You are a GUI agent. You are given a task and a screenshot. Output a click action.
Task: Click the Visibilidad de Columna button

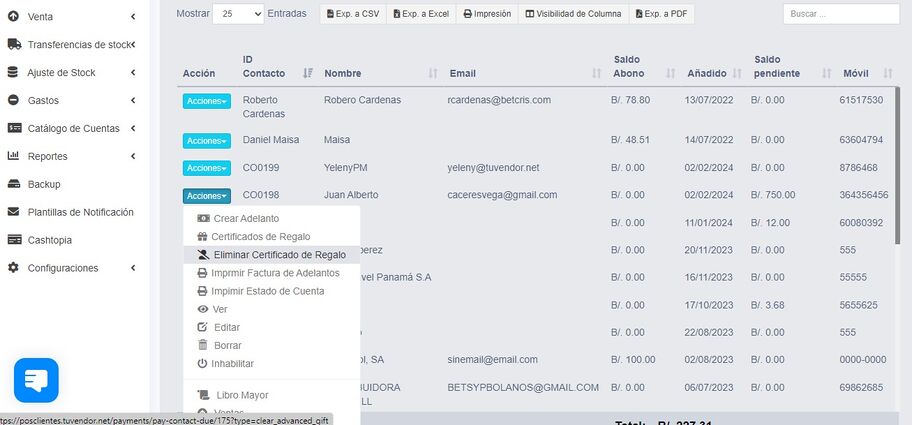[x=573, y=14]
